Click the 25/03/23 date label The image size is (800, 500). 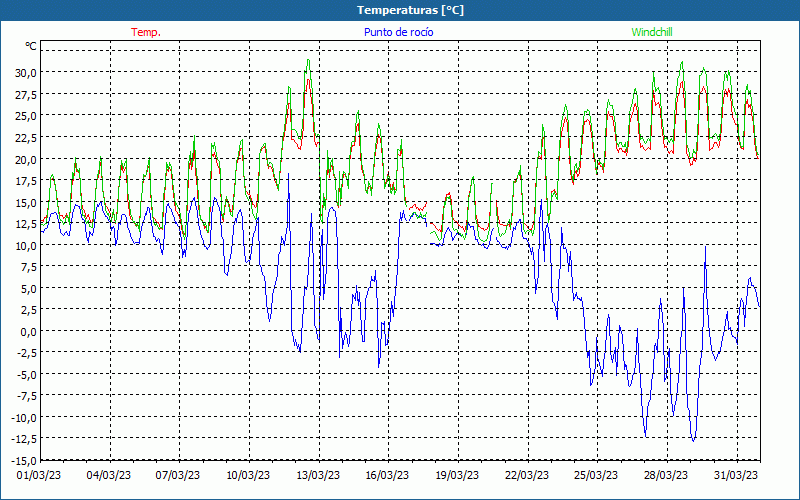click(x=596, y=476)
